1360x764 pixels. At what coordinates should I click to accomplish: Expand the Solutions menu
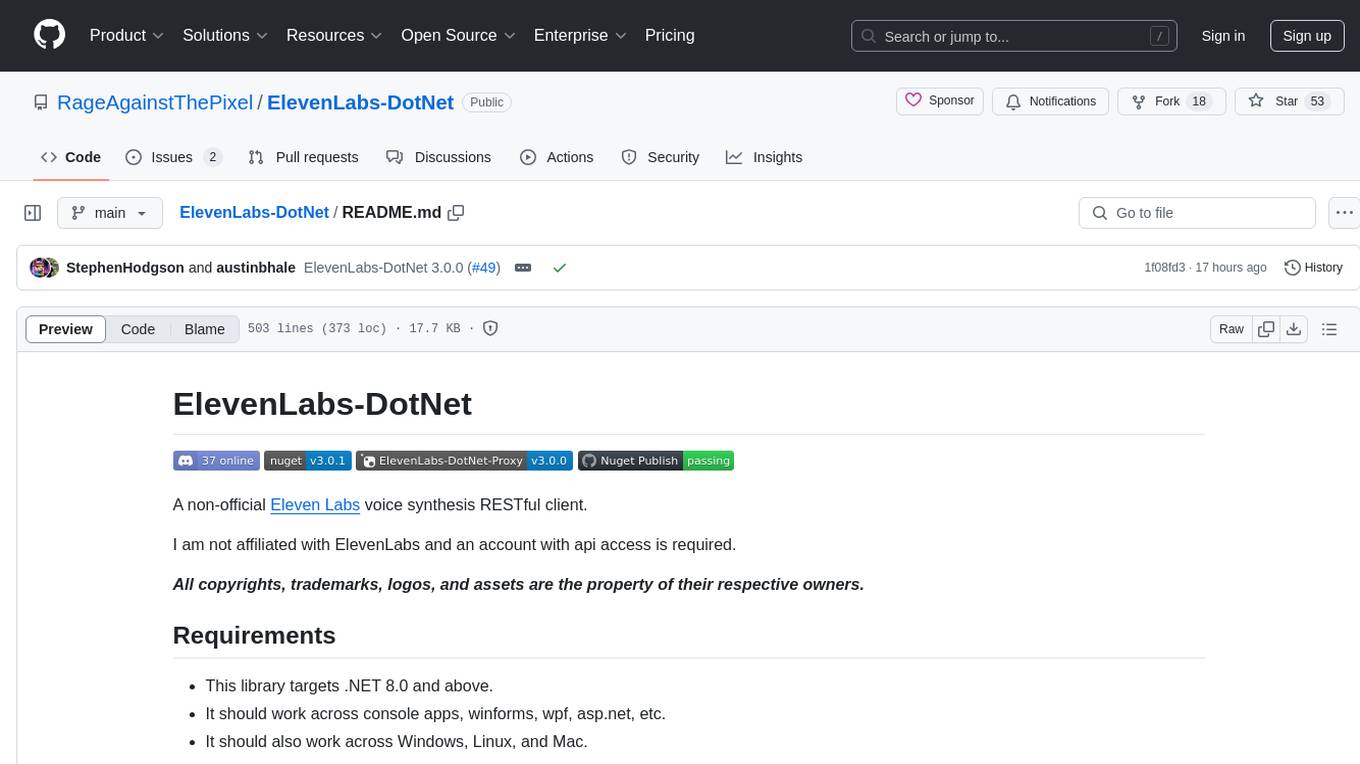tap(226, 35)
